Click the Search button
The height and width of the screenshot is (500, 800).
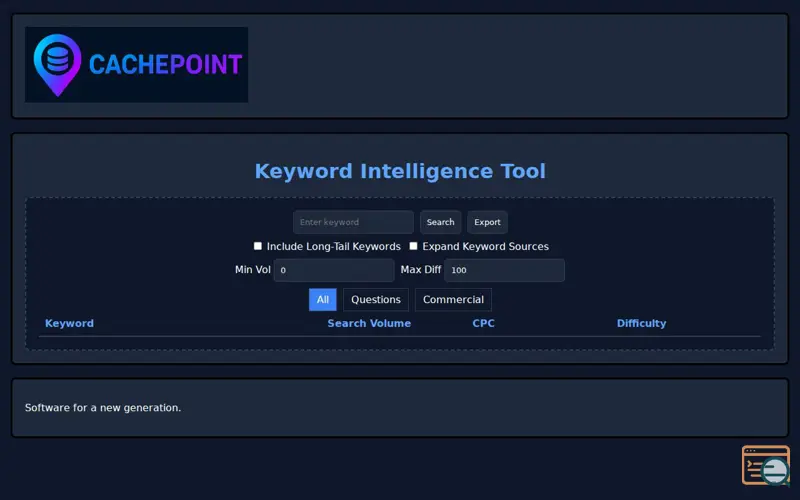click(x=440, y=222)
